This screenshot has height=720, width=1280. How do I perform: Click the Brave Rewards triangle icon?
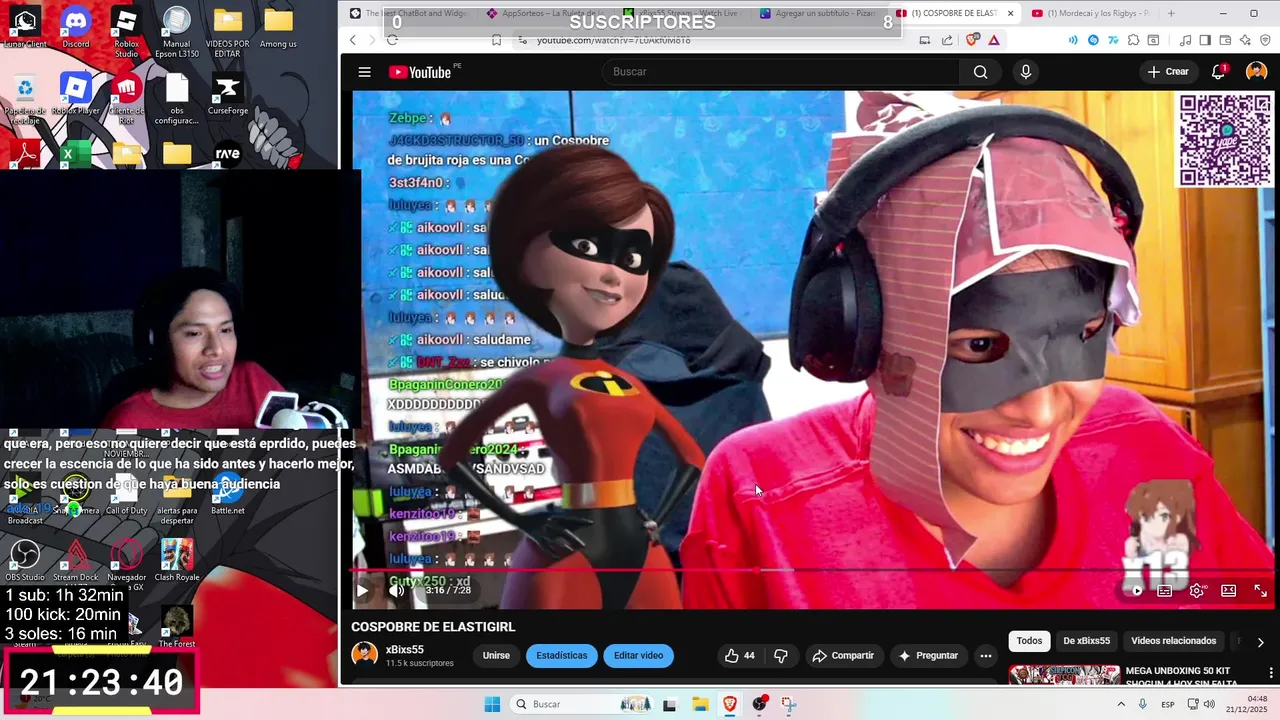[994, 40]
